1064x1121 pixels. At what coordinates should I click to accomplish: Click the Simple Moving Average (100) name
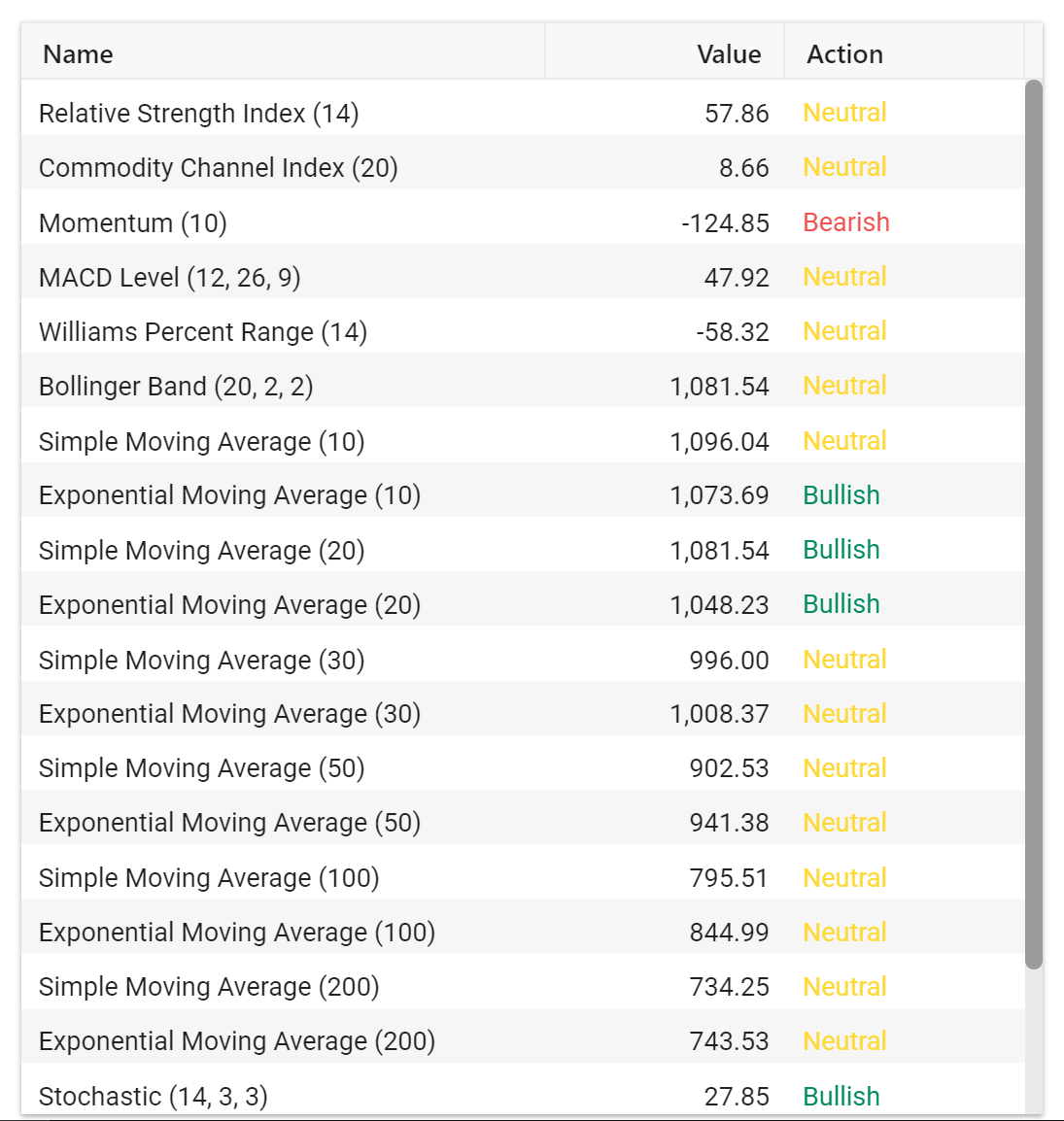click(209, 878)
